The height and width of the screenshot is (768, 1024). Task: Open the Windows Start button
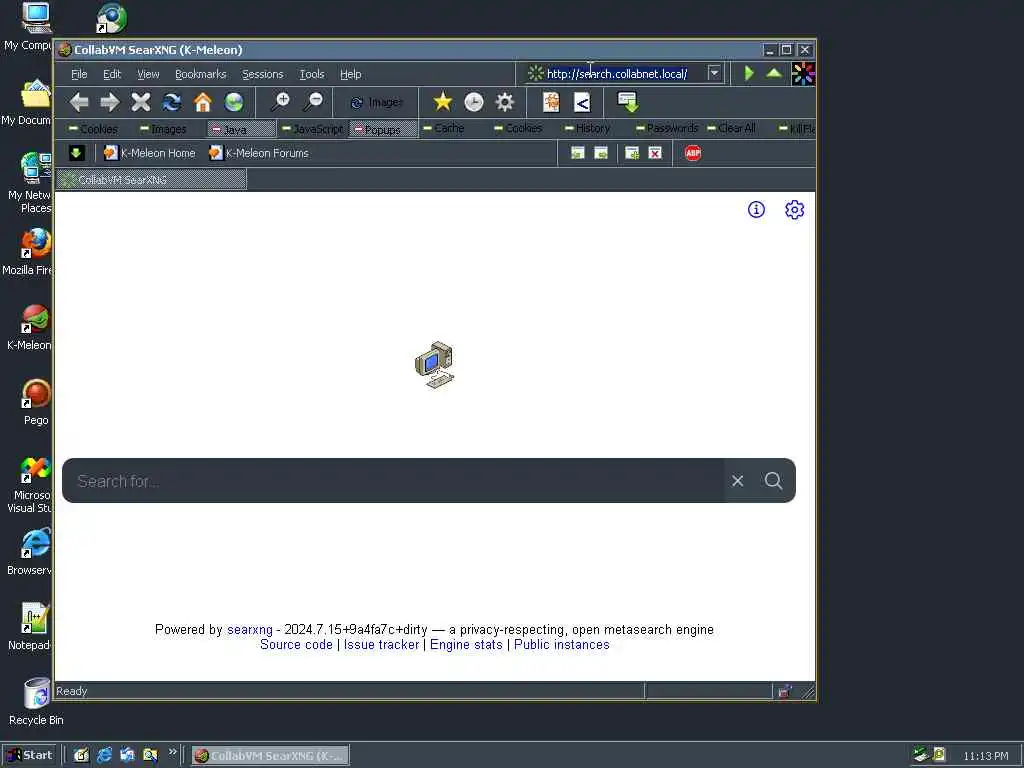tap(31, 755)
